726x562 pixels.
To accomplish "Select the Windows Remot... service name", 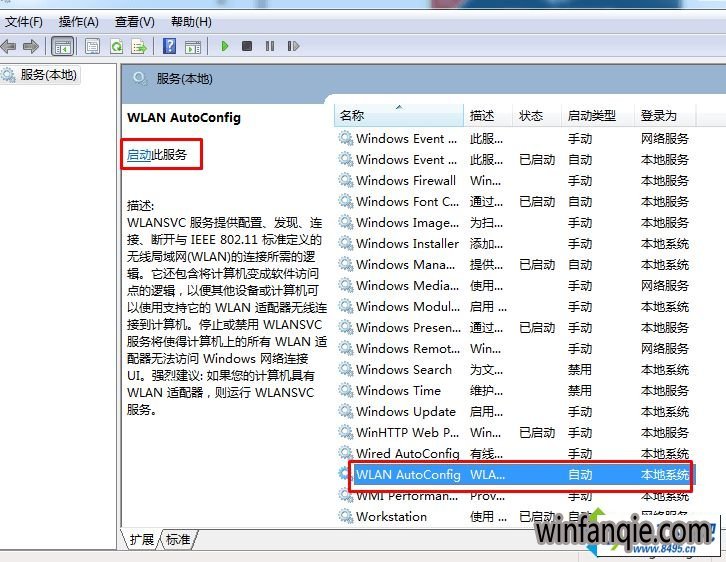I will (408, 349).
